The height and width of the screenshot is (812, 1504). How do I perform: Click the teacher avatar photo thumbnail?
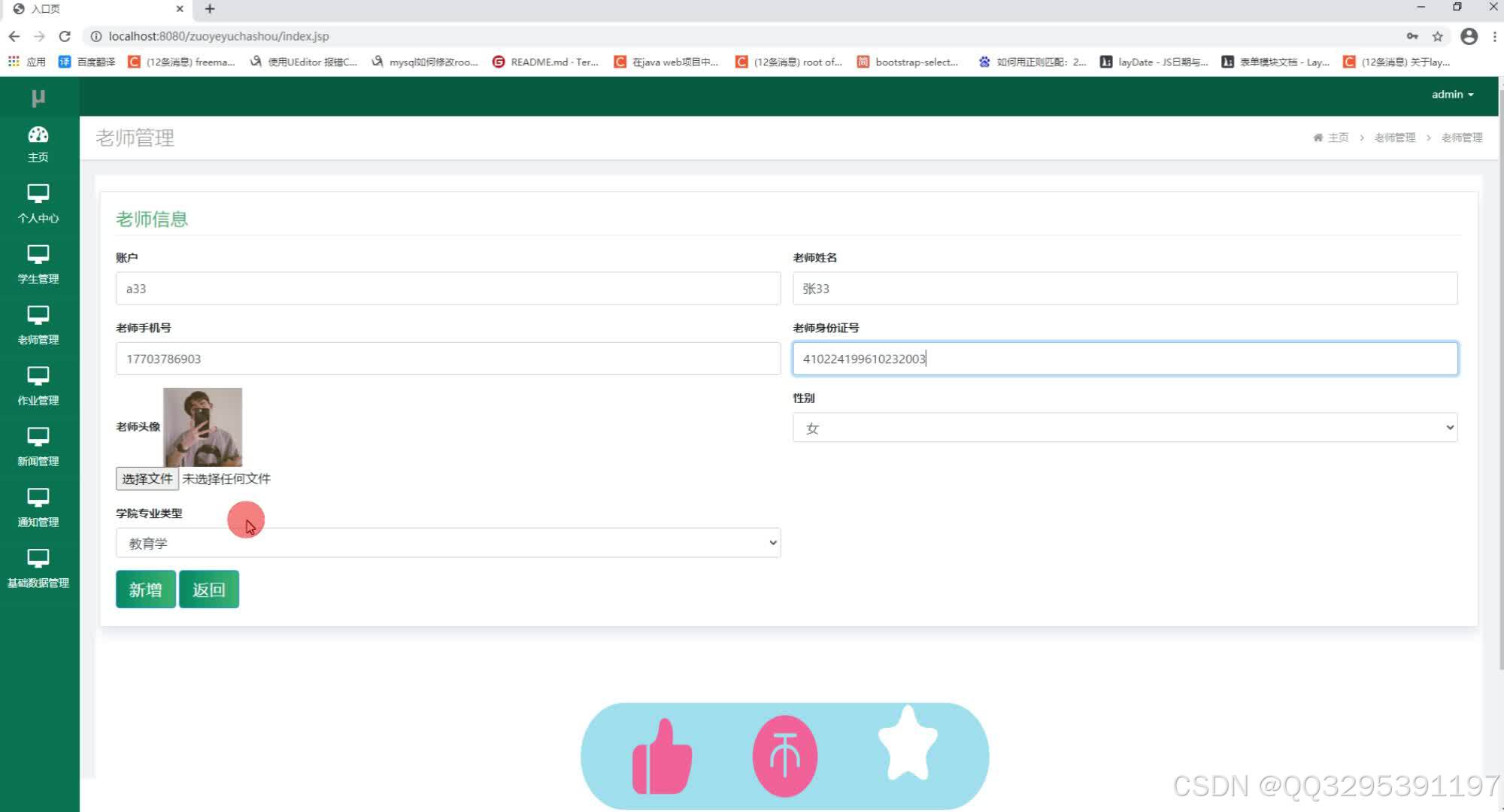tap(202, 427)
